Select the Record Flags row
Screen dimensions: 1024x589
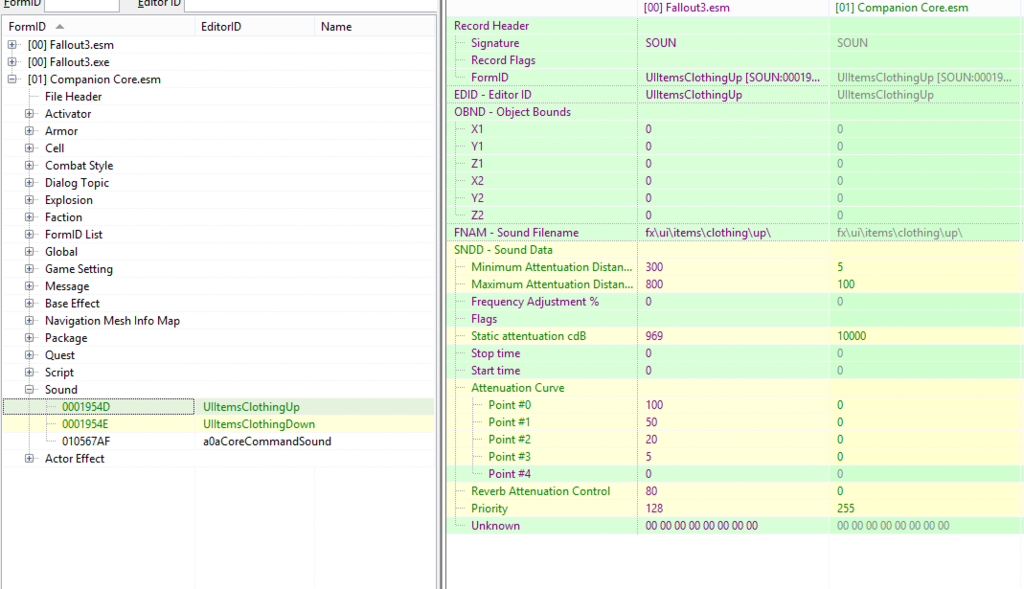coord(735,60)
